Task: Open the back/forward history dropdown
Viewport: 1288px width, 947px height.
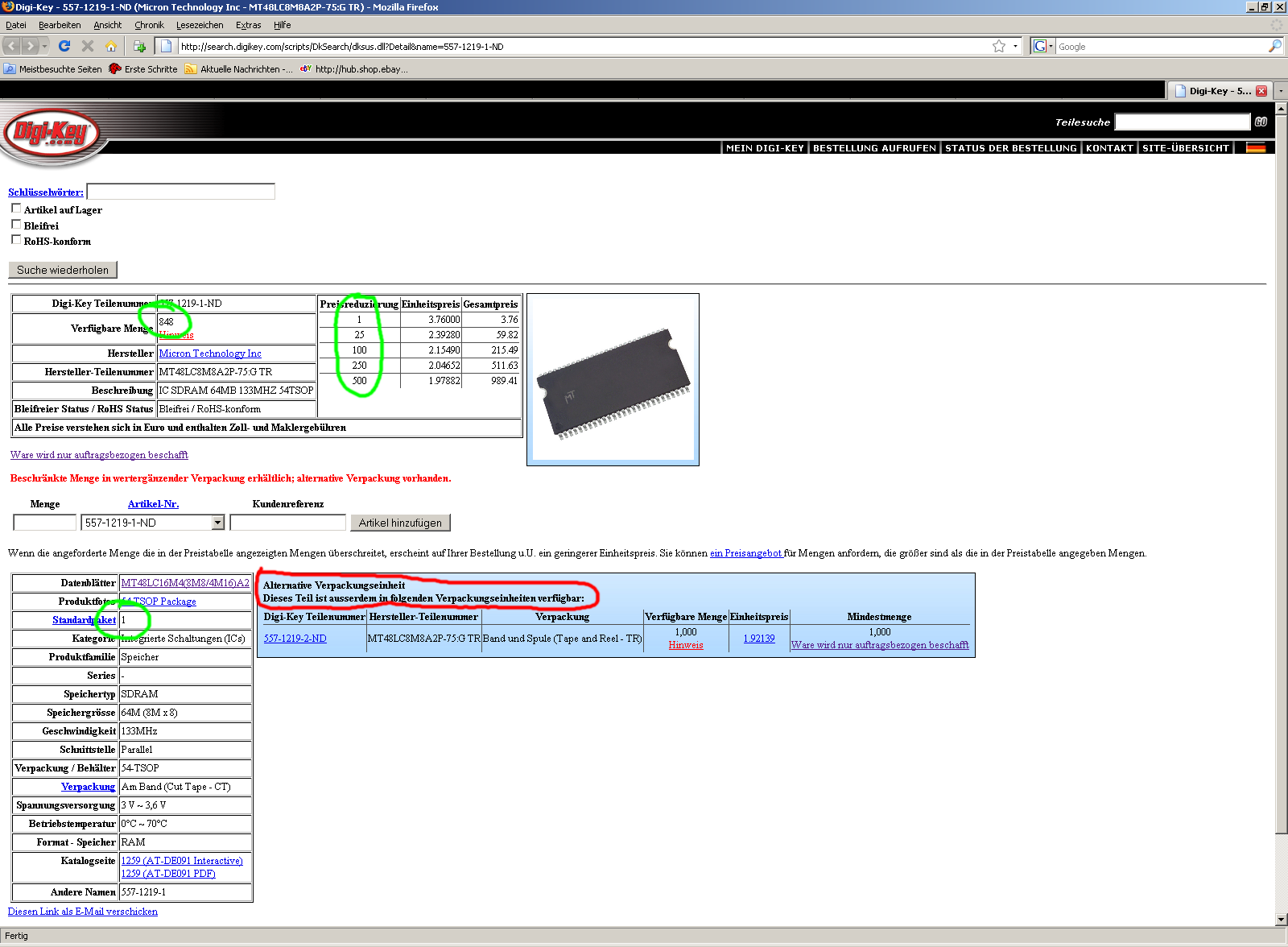Action: point(45,46)
